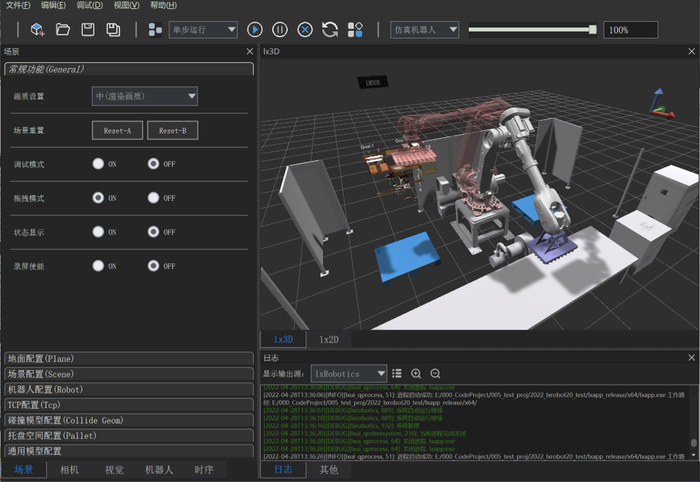Pause the simulation run
Viewport: 700px width, 482px height.
coord(280,30)
